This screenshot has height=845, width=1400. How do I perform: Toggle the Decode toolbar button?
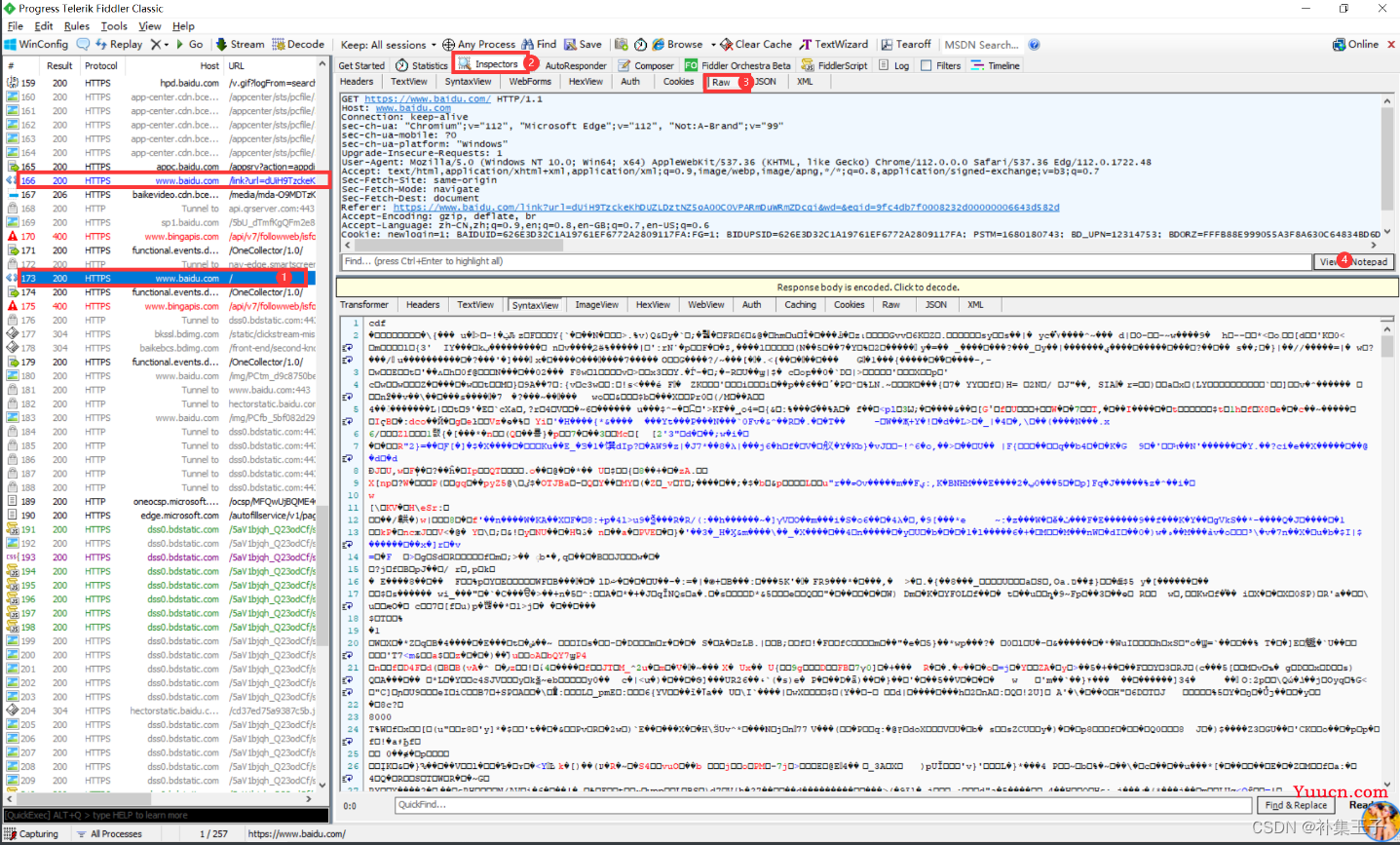[298, 45]
